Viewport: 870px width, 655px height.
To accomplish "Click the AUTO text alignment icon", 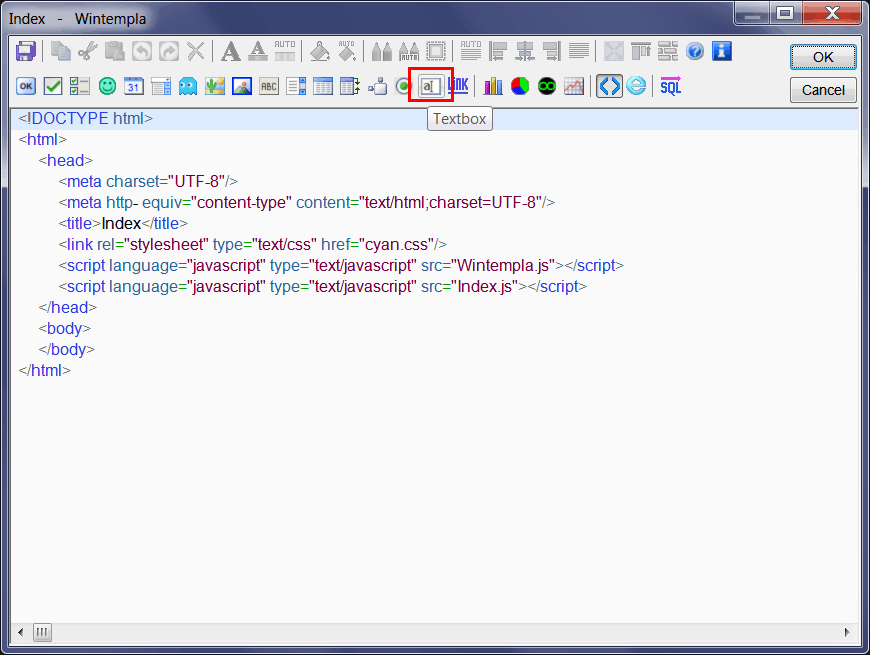I will [471, 52].
